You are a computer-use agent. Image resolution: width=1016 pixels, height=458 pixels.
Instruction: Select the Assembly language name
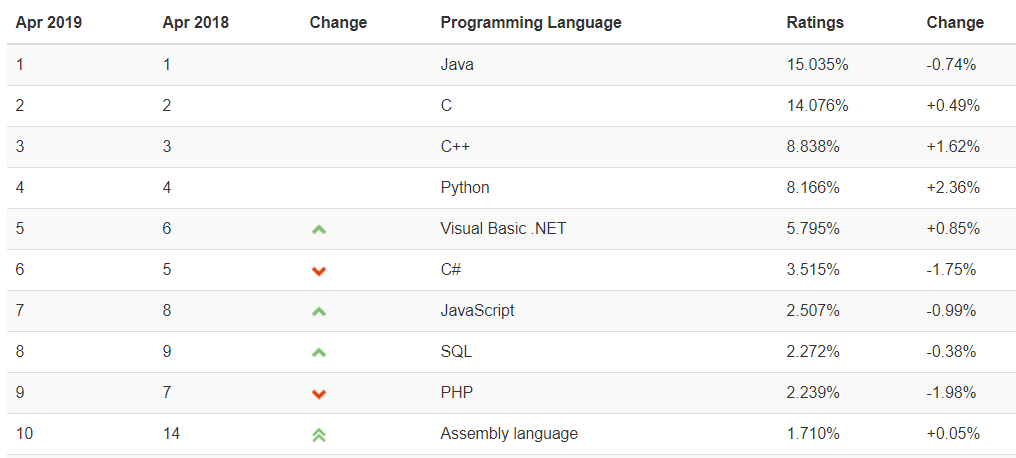coord(509,433)
